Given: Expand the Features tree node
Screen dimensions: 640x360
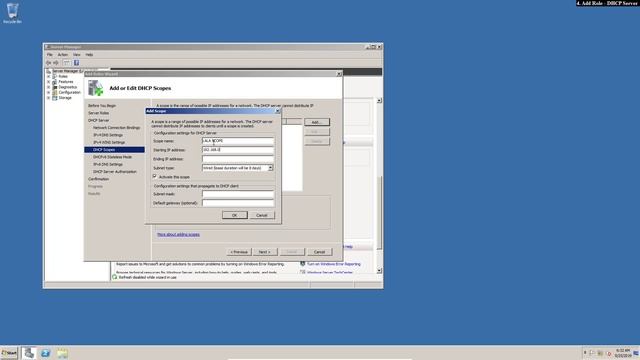Looking at the screenshot, I should (x=49, y=82).
